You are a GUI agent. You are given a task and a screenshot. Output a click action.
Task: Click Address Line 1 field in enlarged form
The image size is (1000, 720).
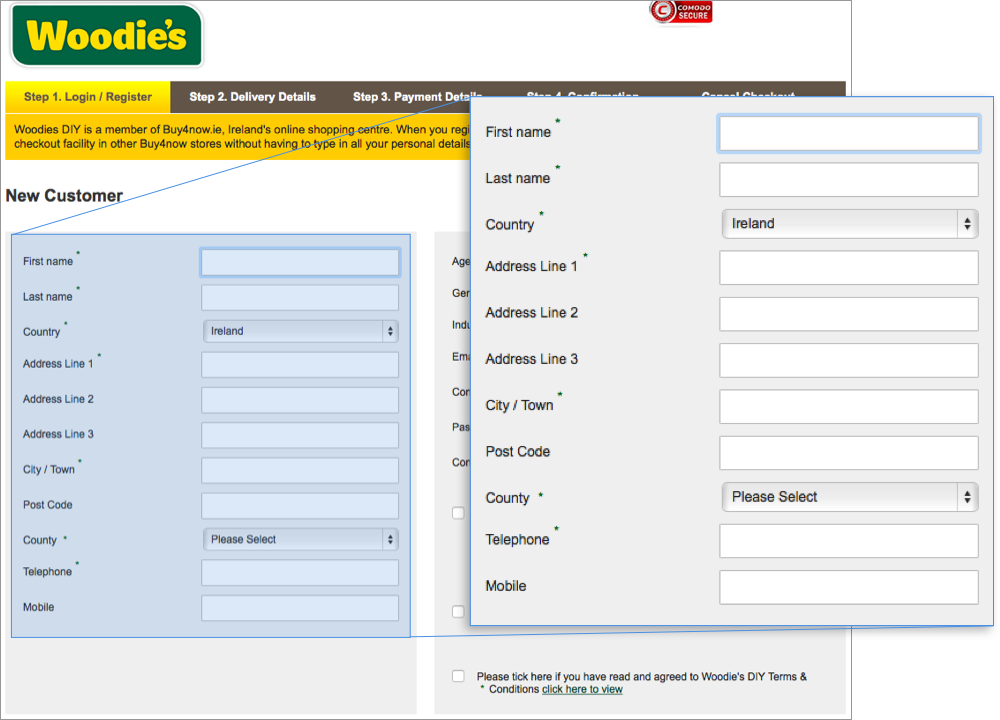coord(848,268)
